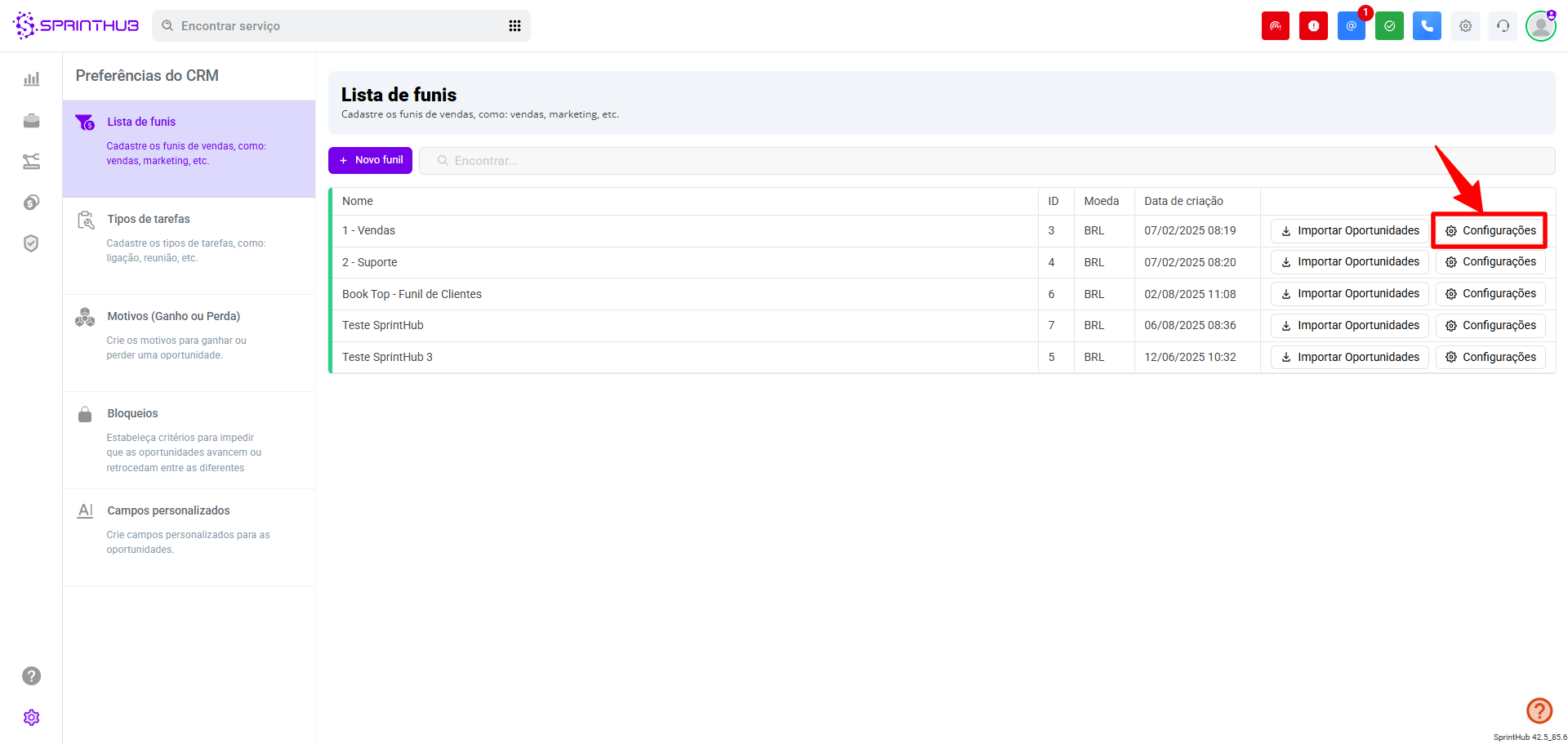Click Importar Oportunidades for 2 - Suporte
This screenshot has width=1568, height=744.
coord(1349,262)
